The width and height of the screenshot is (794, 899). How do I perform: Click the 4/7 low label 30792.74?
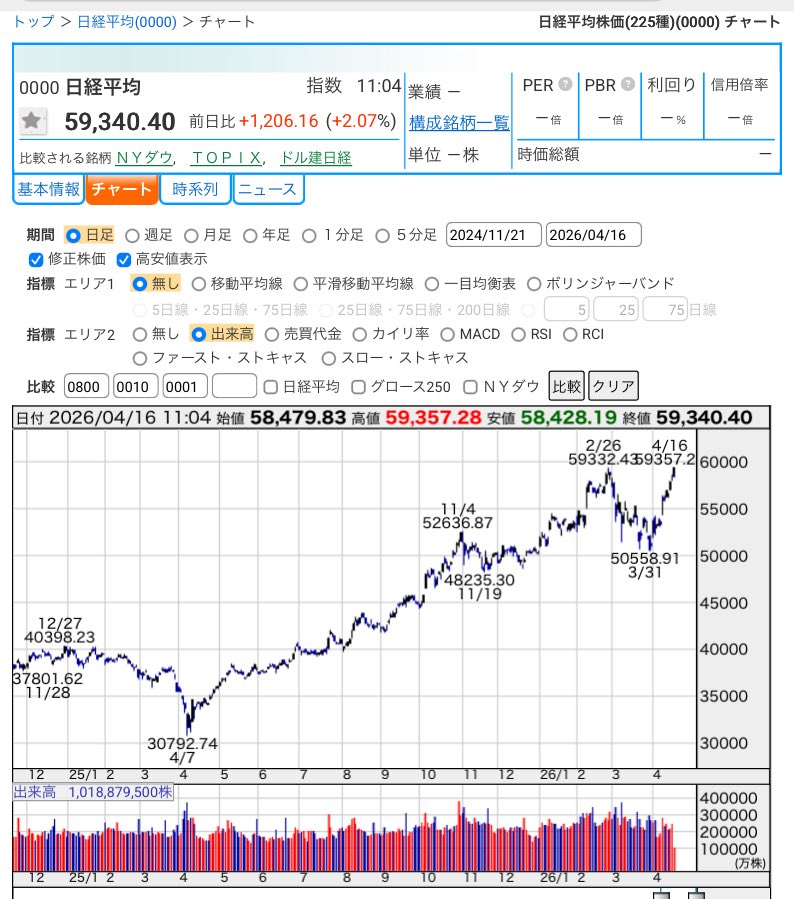click(182, 744)
